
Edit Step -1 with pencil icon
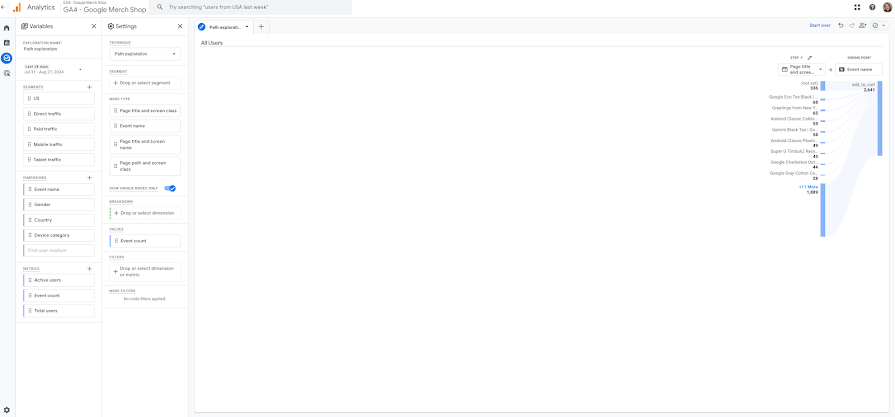809,58
